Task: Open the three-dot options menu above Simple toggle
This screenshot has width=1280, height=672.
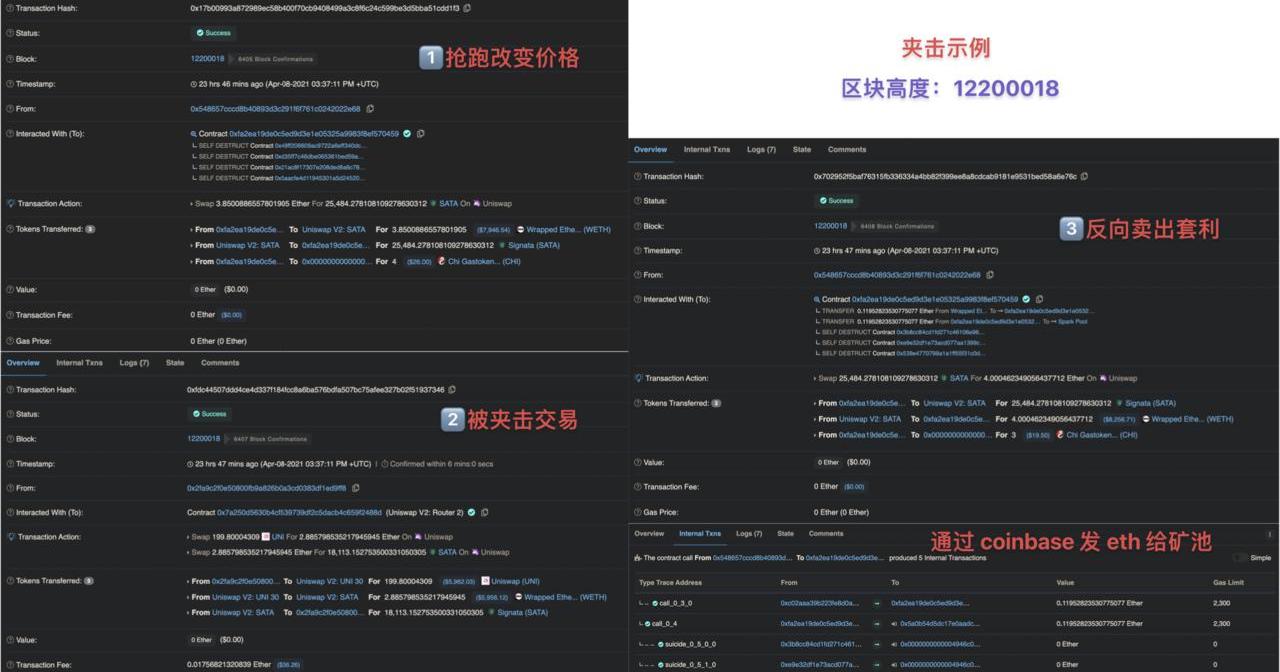Action: [x=1270, y=534]
